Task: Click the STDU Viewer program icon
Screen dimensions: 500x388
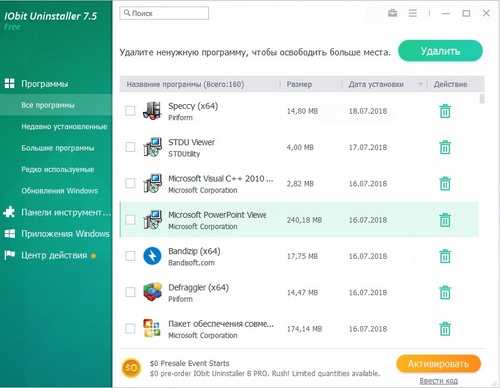Action: [x=152, y=147]
